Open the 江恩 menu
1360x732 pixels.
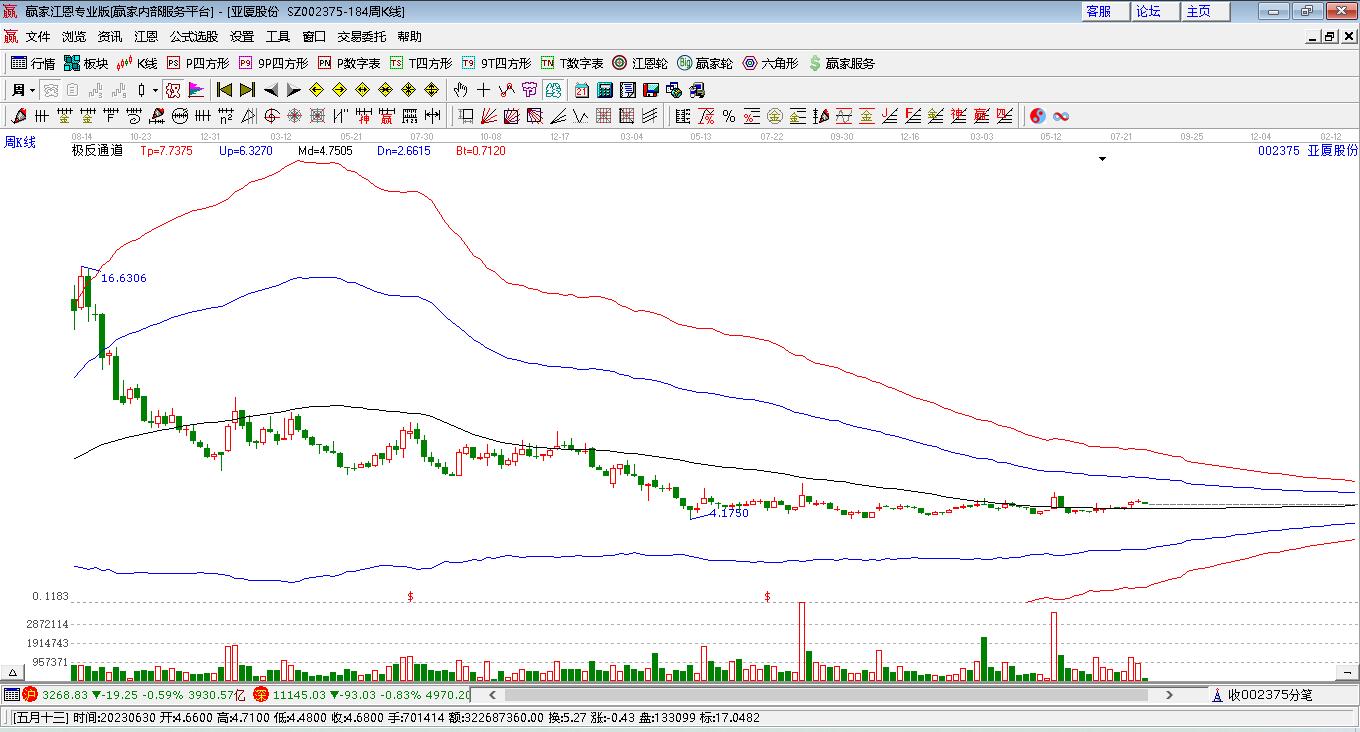(146, 37)
